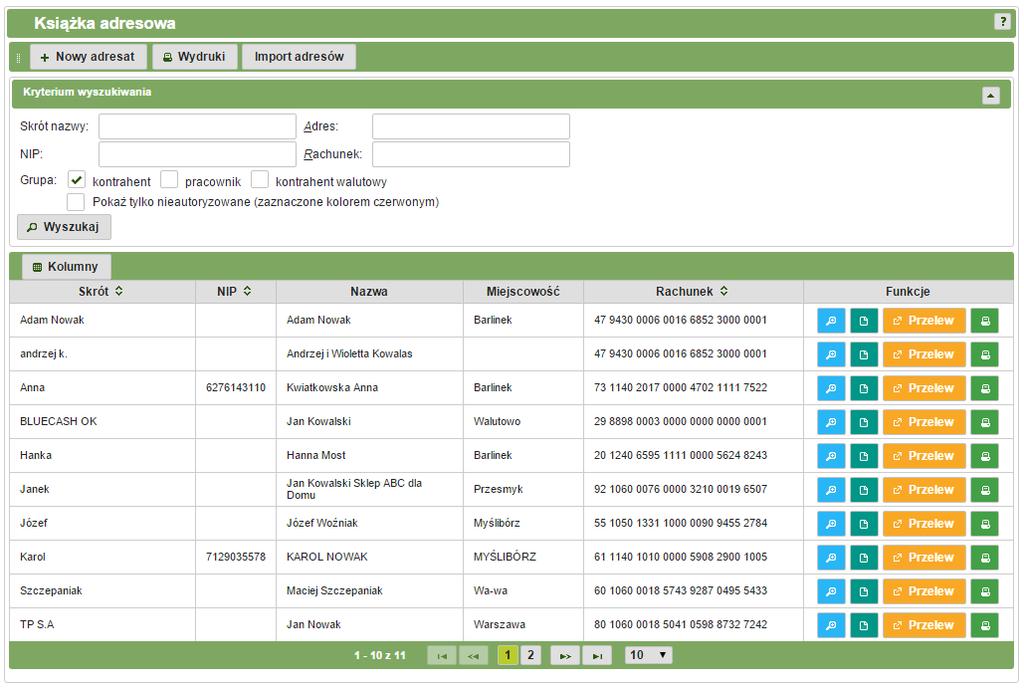Screen dimensions: 1024x688
Task: Run search with Wyszukaj button
Action: [x=64, y=227]
